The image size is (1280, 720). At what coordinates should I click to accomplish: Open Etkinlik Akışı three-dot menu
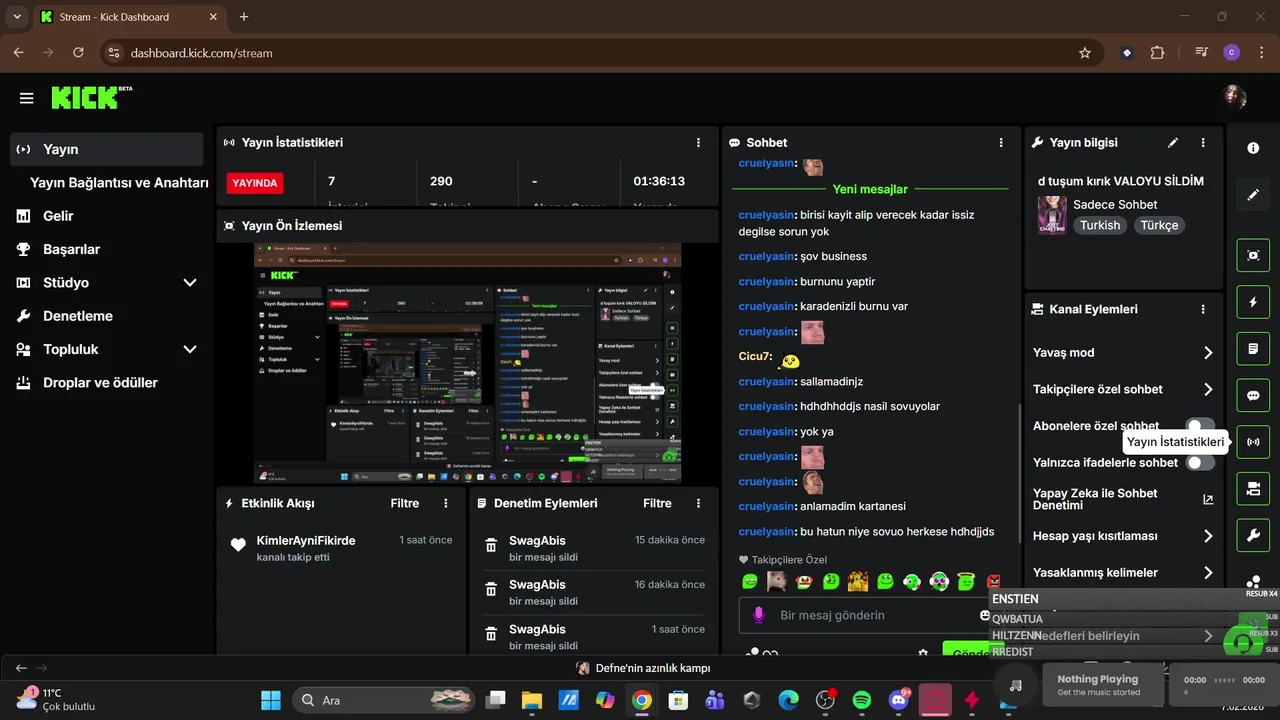click(x=446, y=503)
